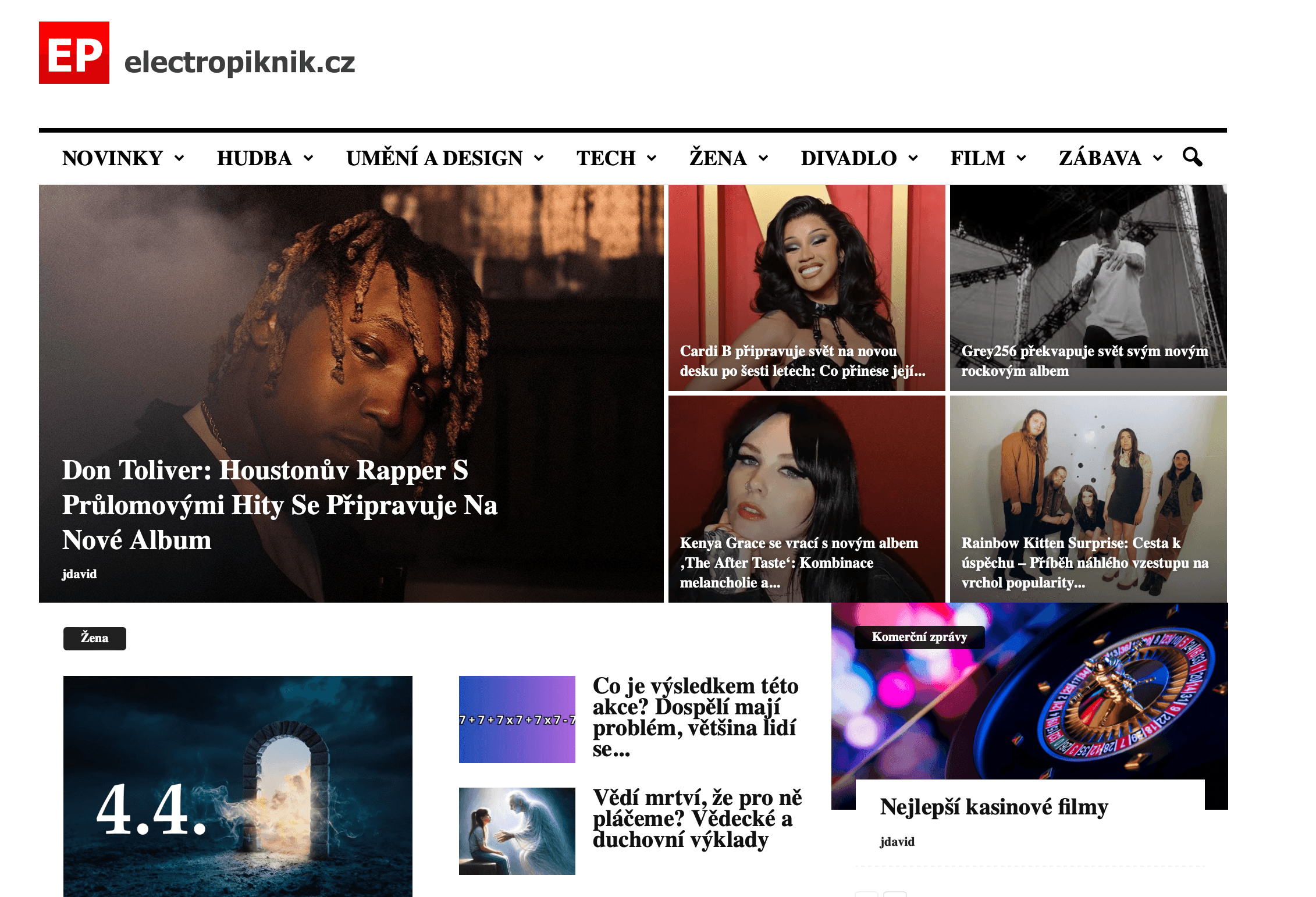Expand the NOVINKY menu chevron

[x=179, y=158]
